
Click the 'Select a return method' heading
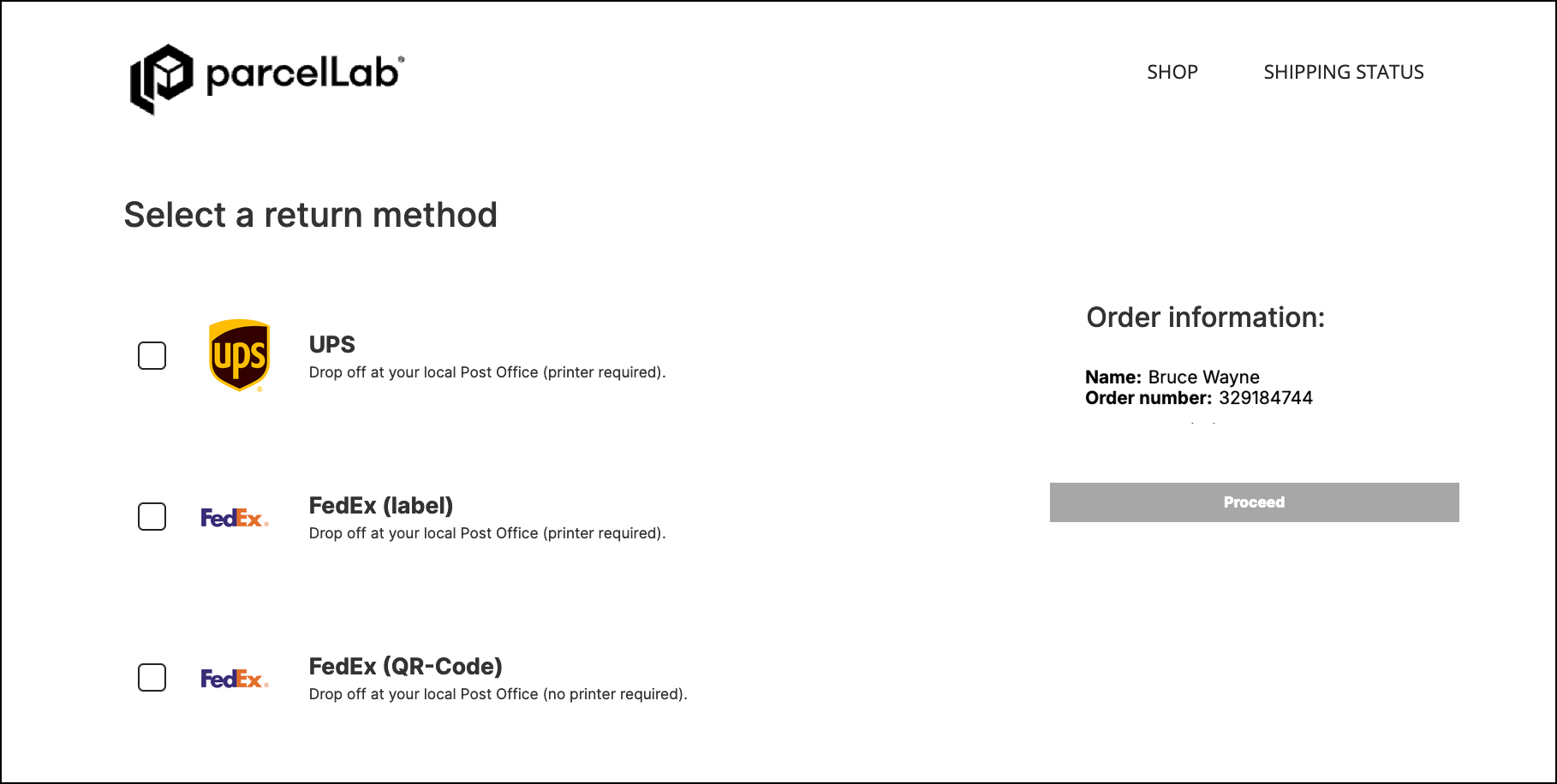pos(310,215)
